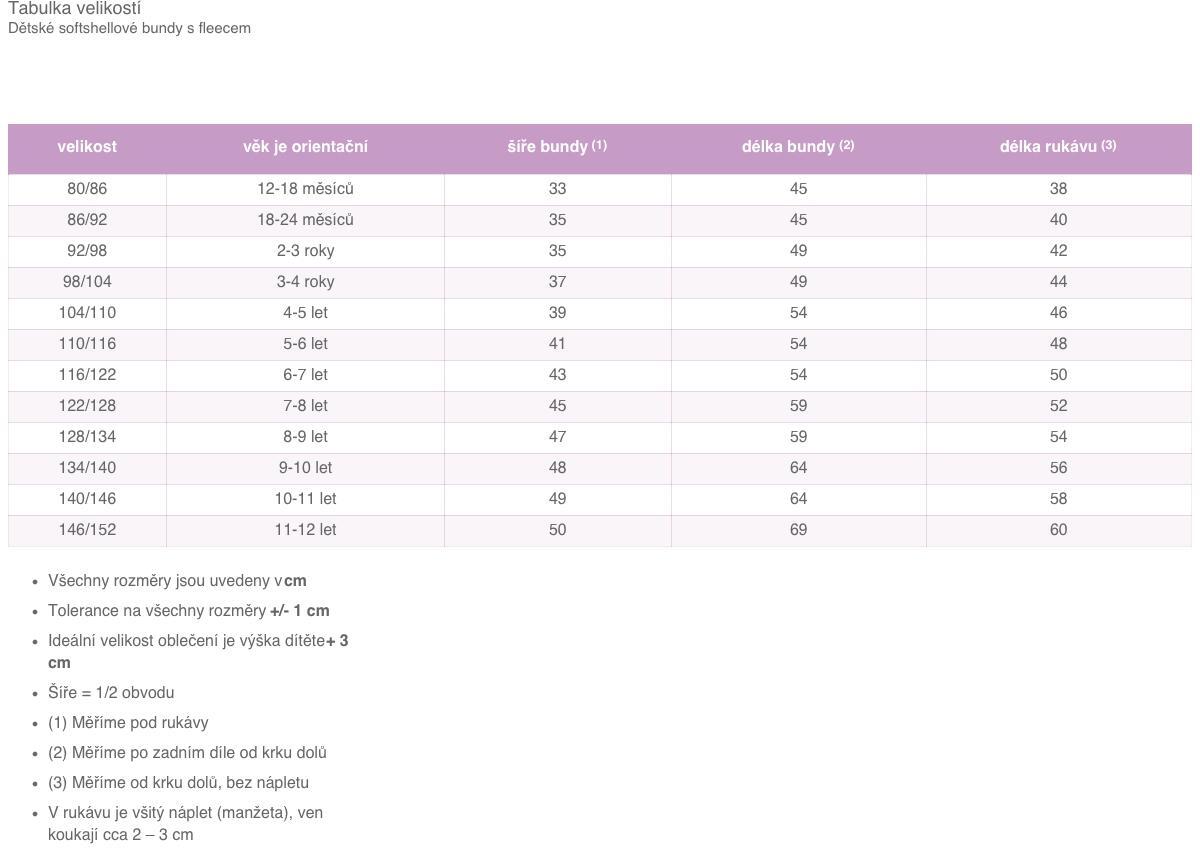Click the 'Dětské softshellové bundy s fleecem' subtitle
1200x848 pixels.
coord(129,28)
